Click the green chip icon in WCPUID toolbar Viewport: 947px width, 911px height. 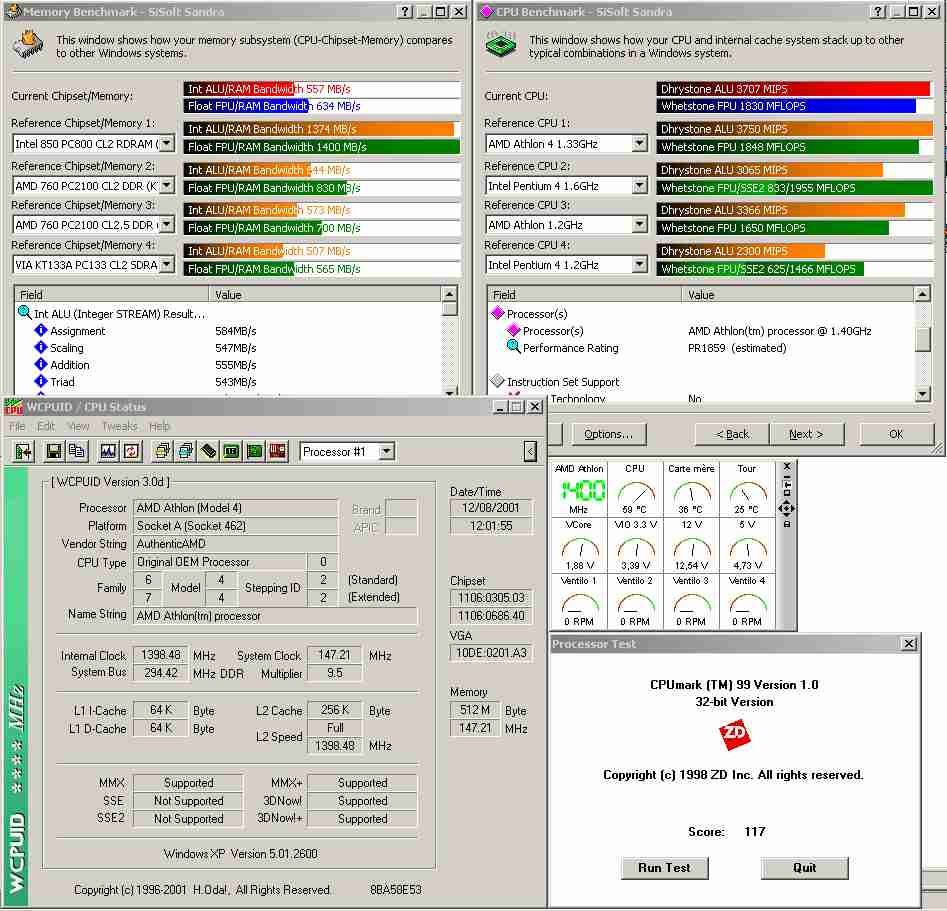point(231,451)
